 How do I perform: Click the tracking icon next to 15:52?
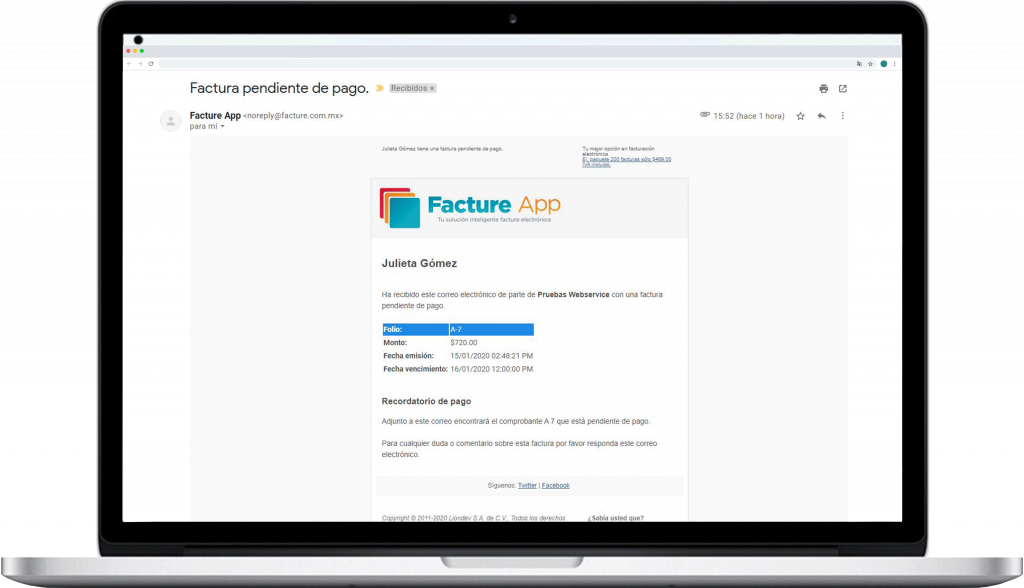[703, 115]
